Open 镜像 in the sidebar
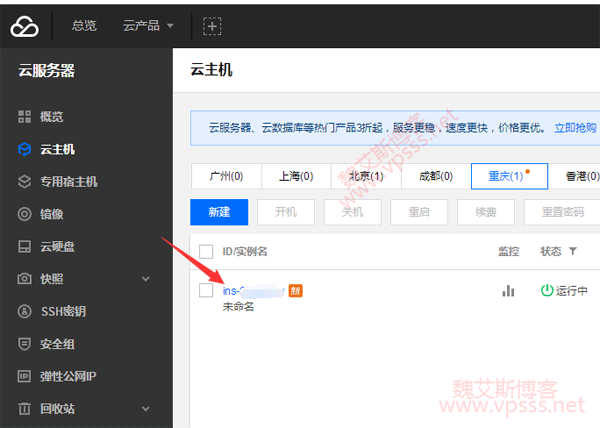The height and width of the screenshot is (428, 600). click(52, 214)
